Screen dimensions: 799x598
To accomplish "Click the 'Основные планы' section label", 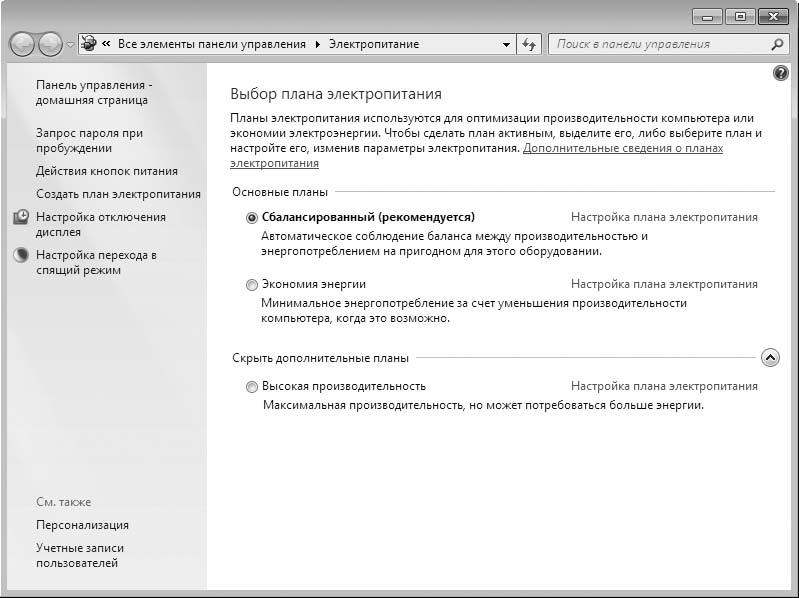I will tap(280, 192).
